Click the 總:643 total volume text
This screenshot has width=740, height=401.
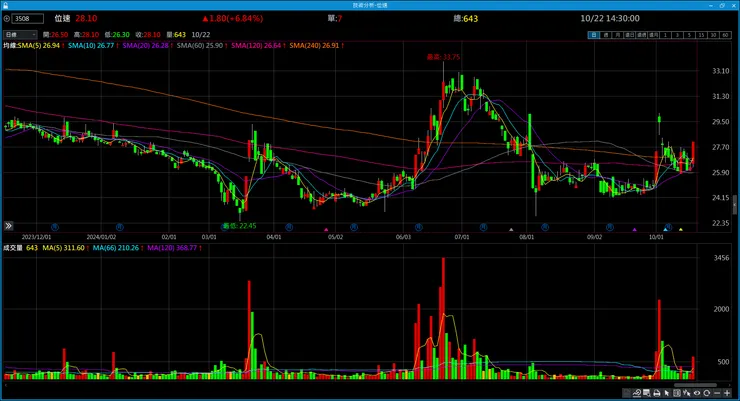pos(466,18)
